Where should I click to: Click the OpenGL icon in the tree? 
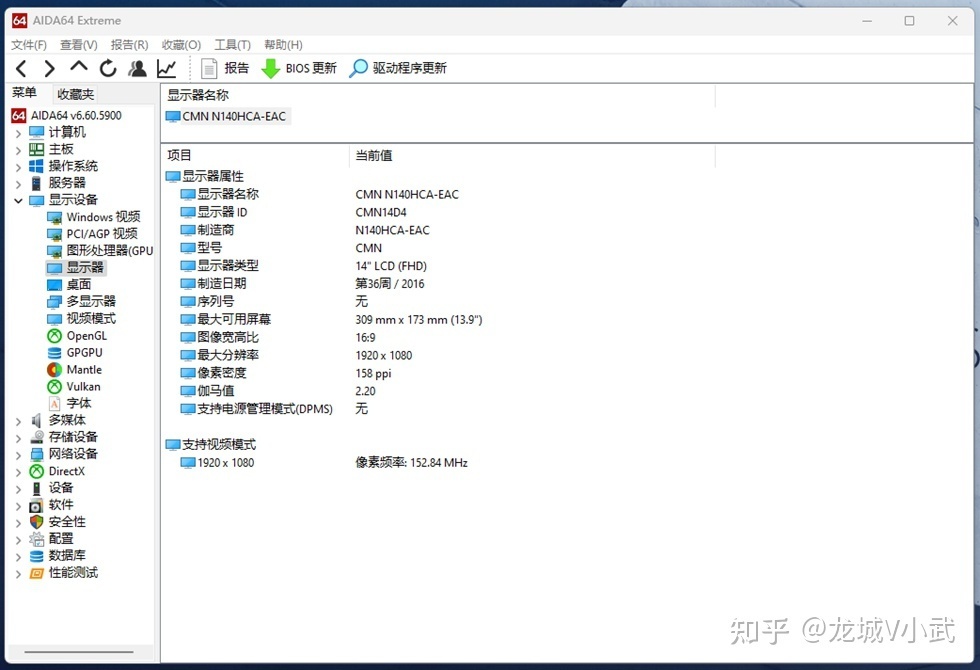pyautogui.click(x=54, y=336)
